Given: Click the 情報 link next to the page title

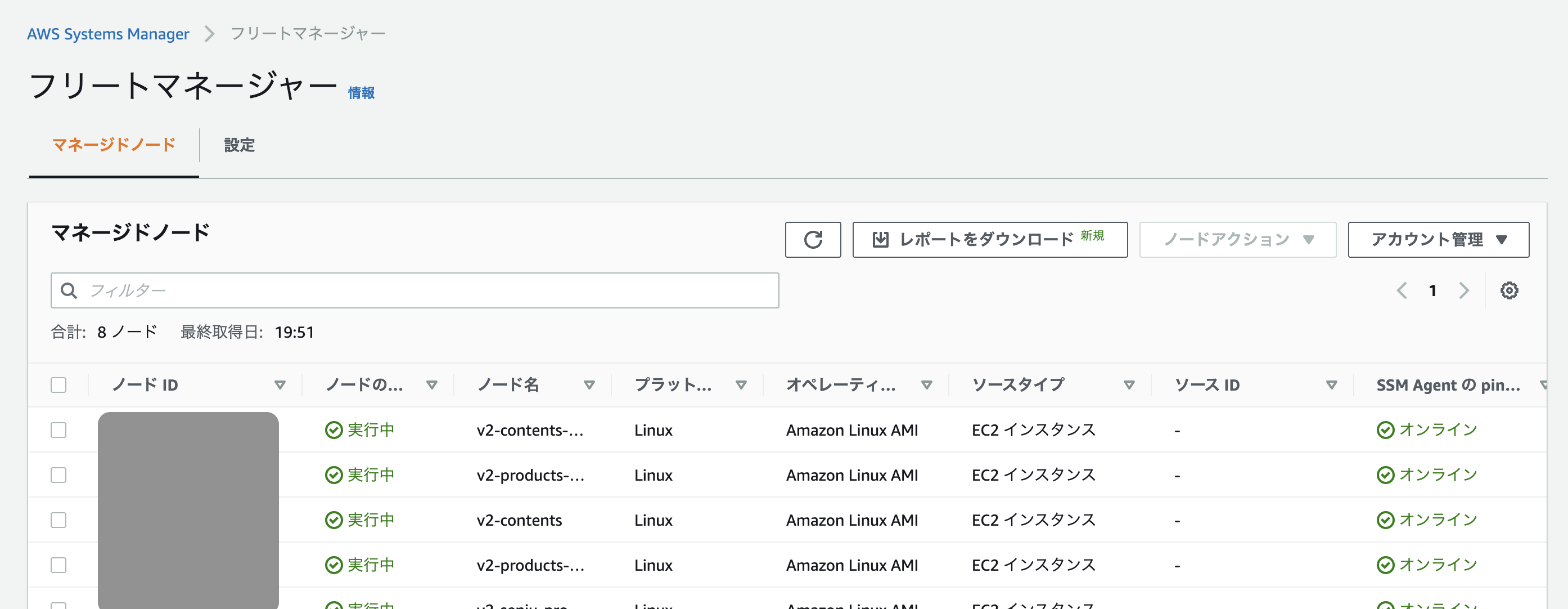Looking at the screenshot, I should 360,92.
